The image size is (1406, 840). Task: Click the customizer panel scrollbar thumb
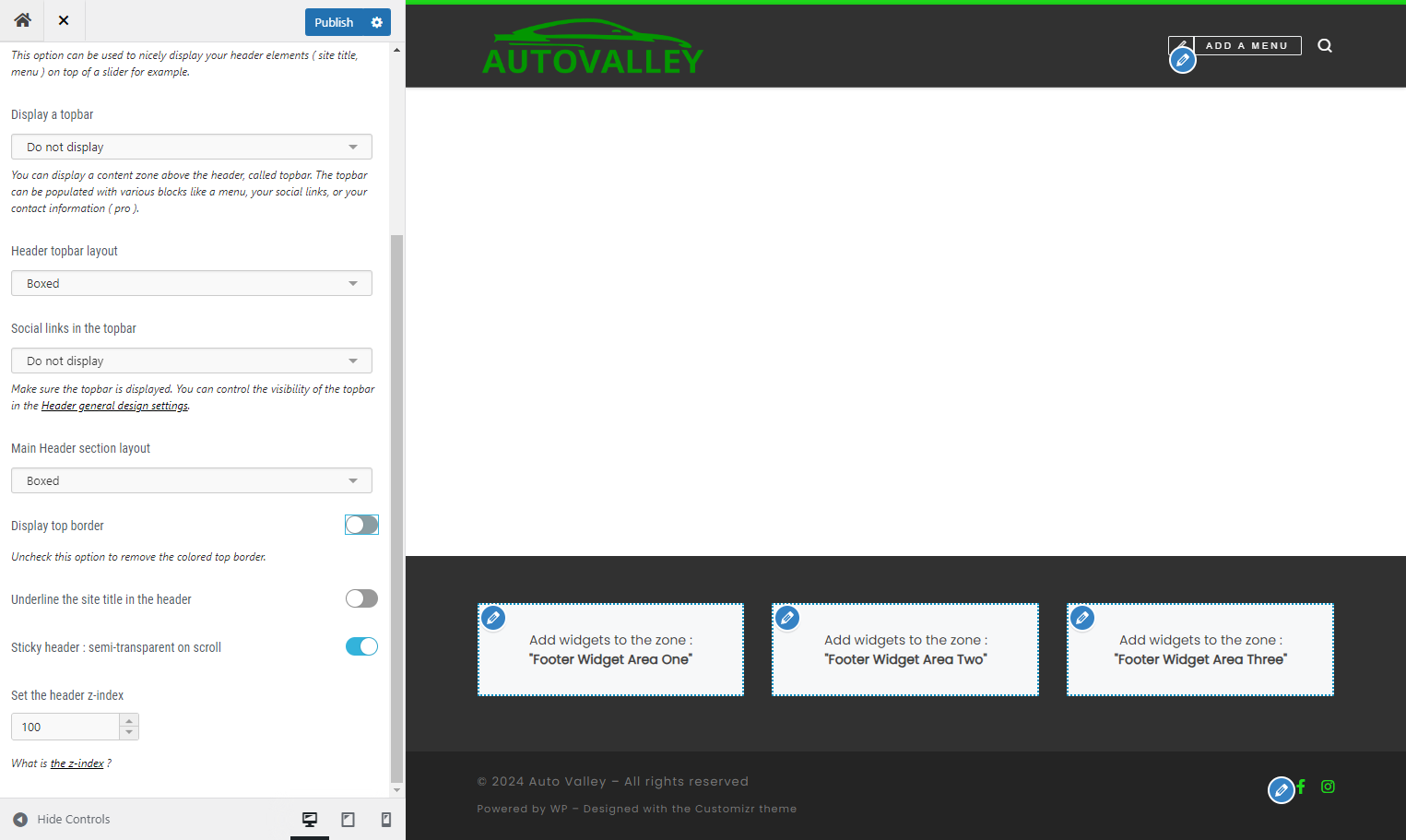click(x=397, y=507)
